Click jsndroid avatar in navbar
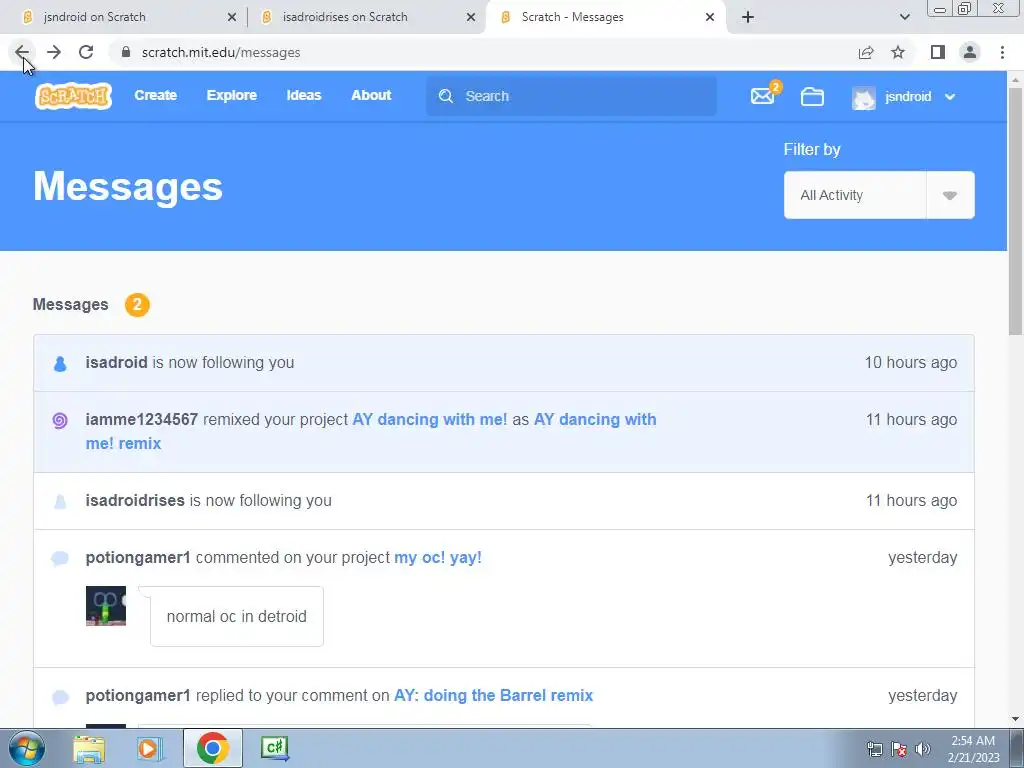Viewport: 1024px width, 768px height. pyautogui.click(x=863, y=97)
